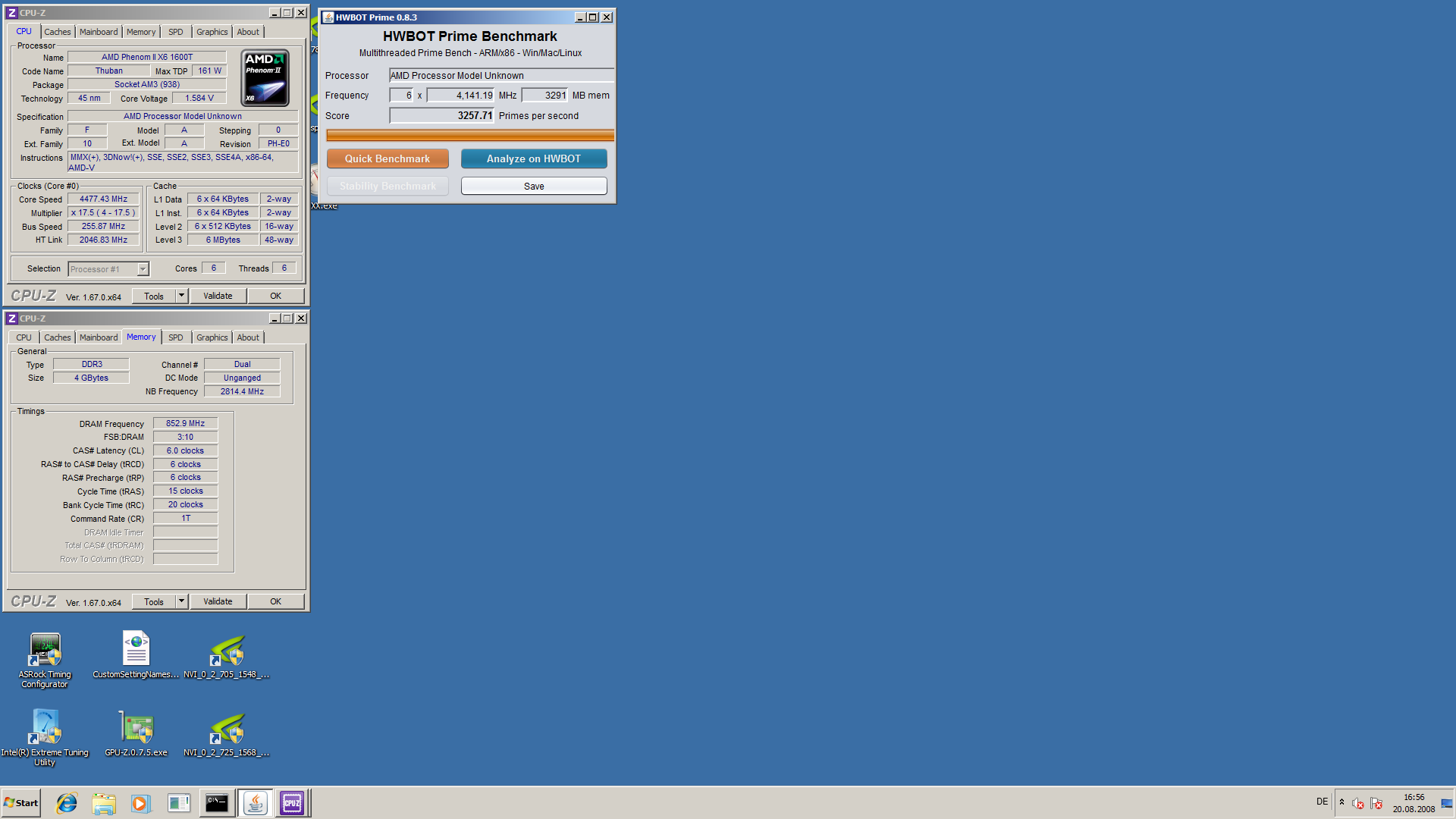Viewport: 1456px width, 819px height.
Task: Open Graphics tab in lower CPU-Z window
Action: pyautogui.click(x=212, y=337)
